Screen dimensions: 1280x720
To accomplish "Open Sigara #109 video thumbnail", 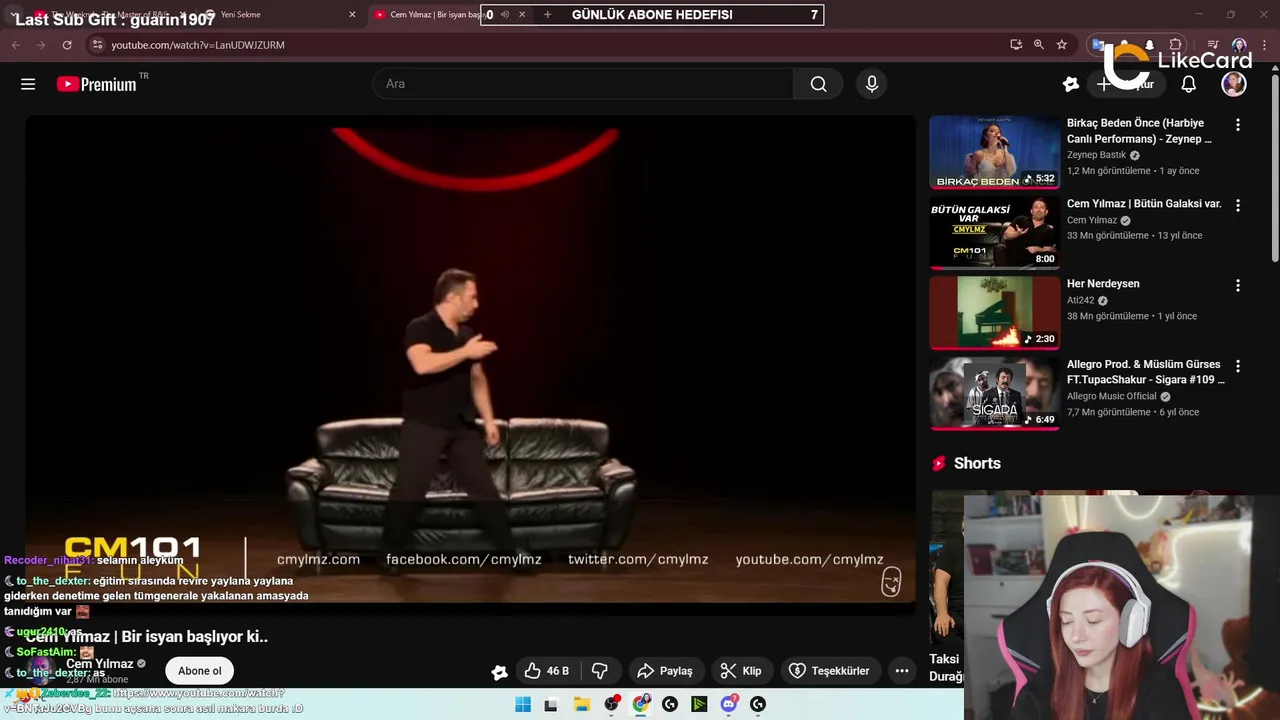I will click(995, 393).
